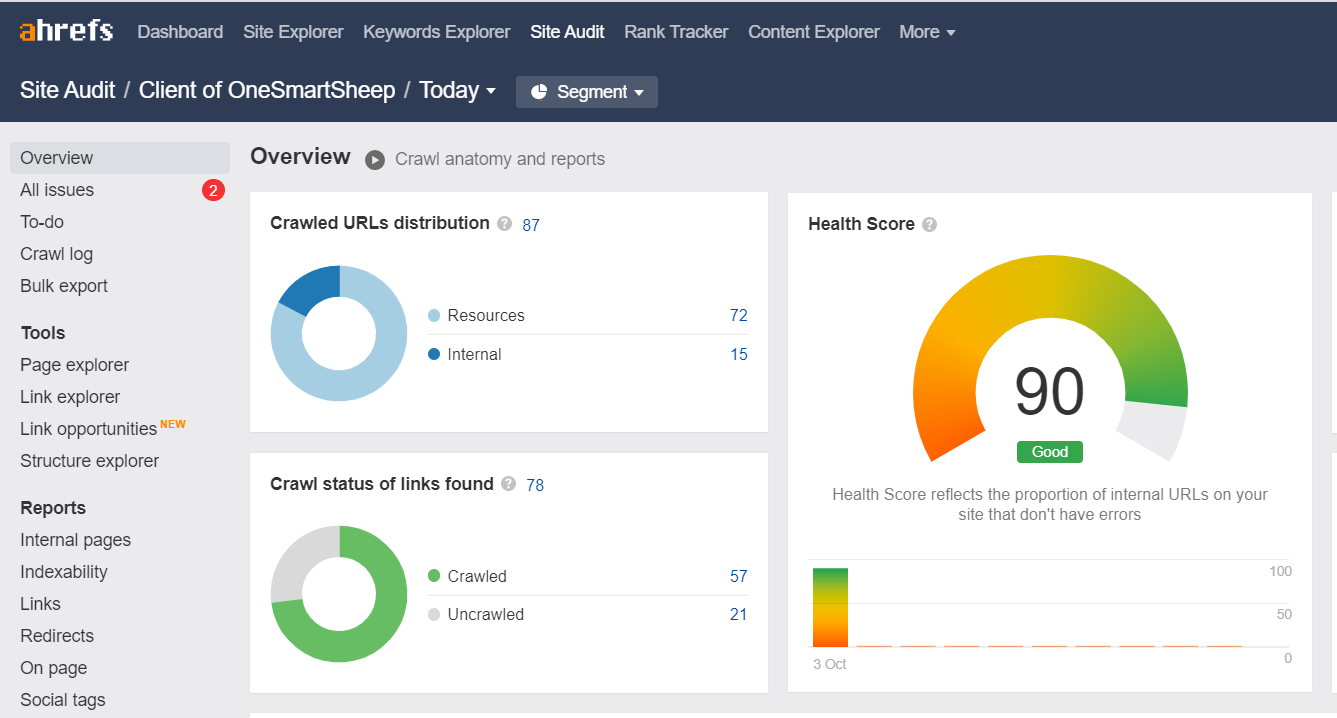Open Redirects report
The image size is (1337, 718).
[57, 636]
